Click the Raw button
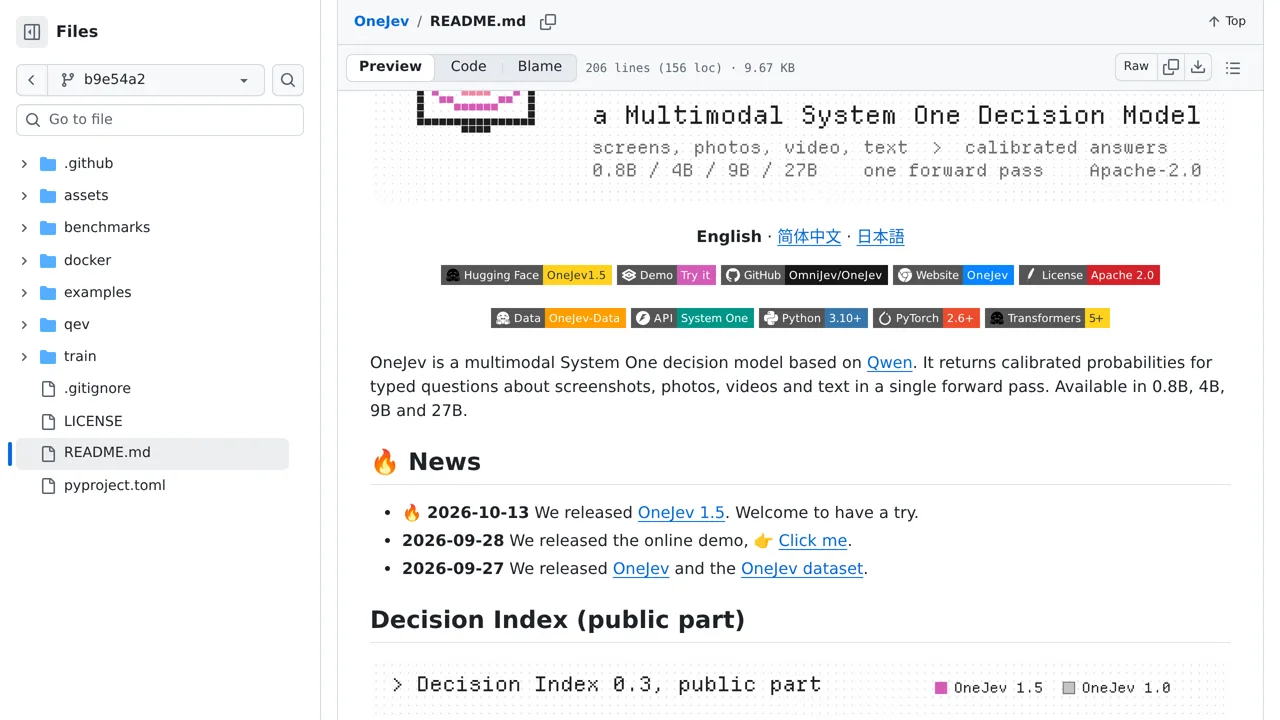 1136,67
